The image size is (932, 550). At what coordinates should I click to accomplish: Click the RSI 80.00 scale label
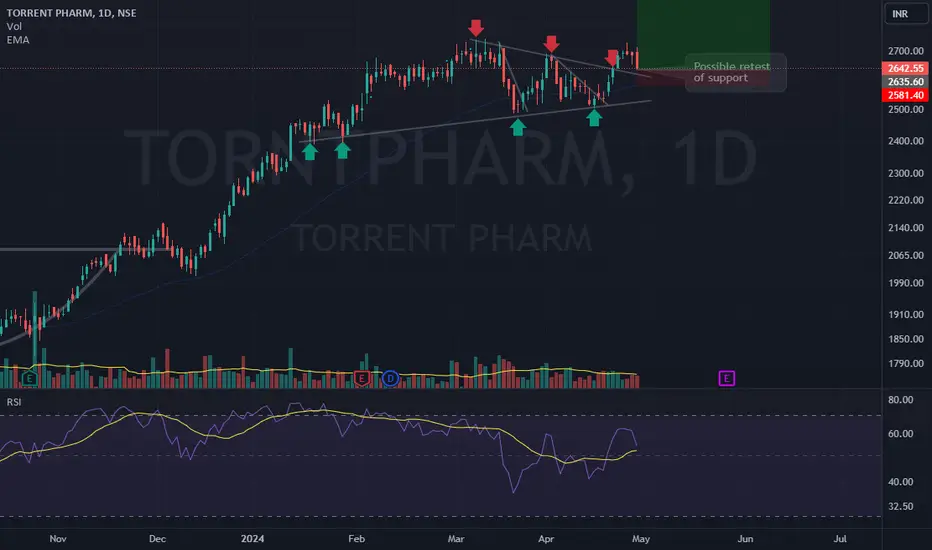[900, 400]
